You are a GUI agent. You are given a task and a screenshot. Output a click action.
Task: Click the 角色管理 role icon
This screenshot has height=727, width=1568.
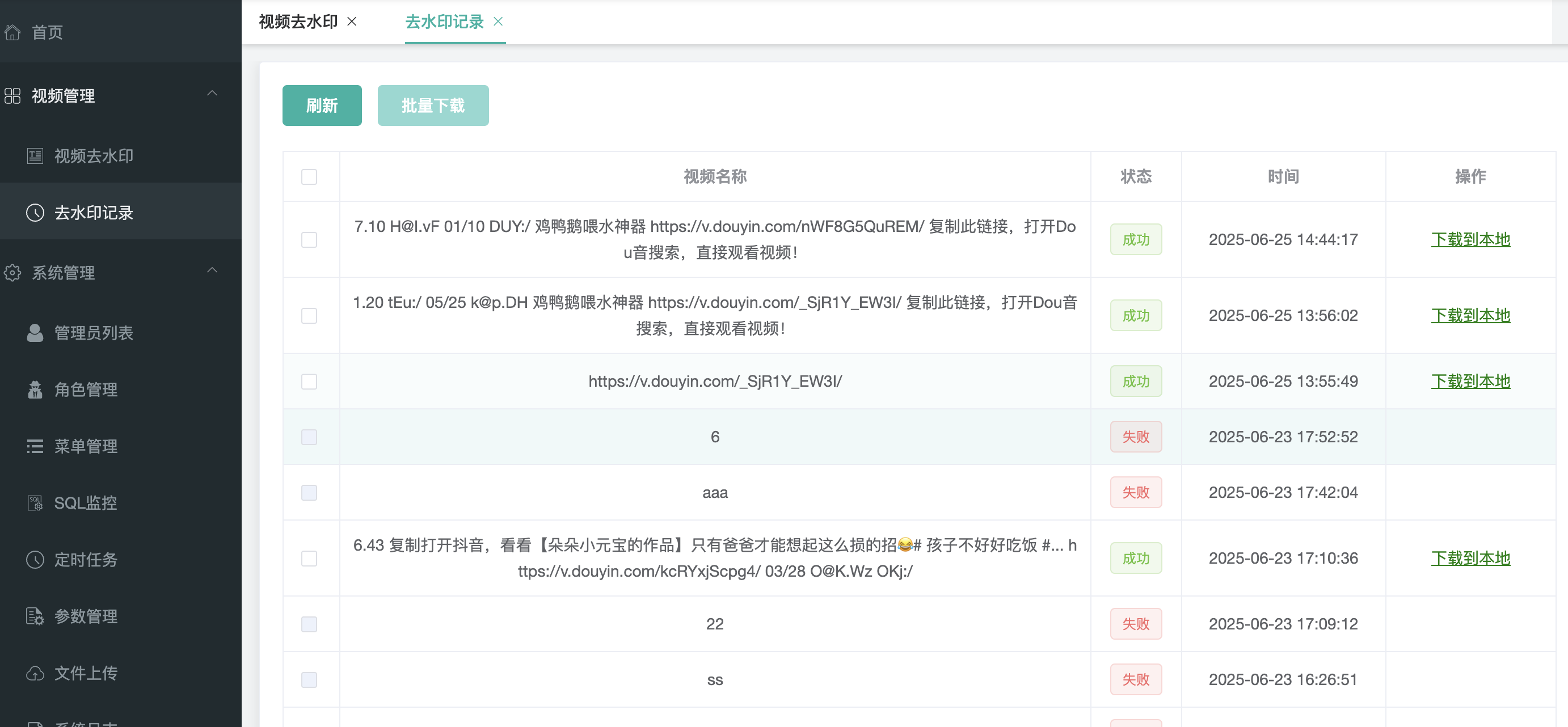click(35, 390)
